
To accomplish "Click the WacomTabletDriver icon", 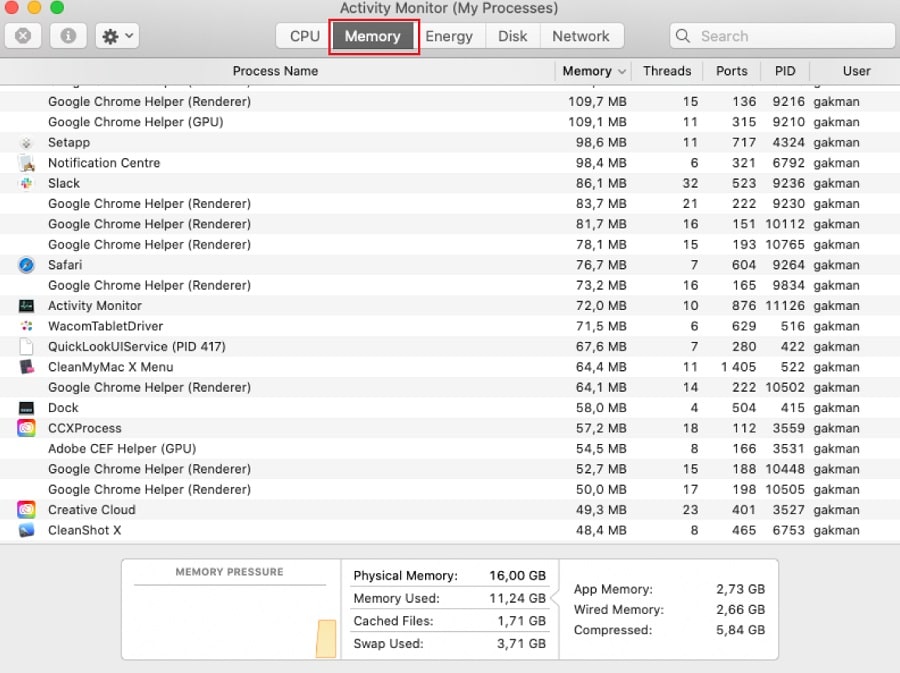I will click(26, 326).
